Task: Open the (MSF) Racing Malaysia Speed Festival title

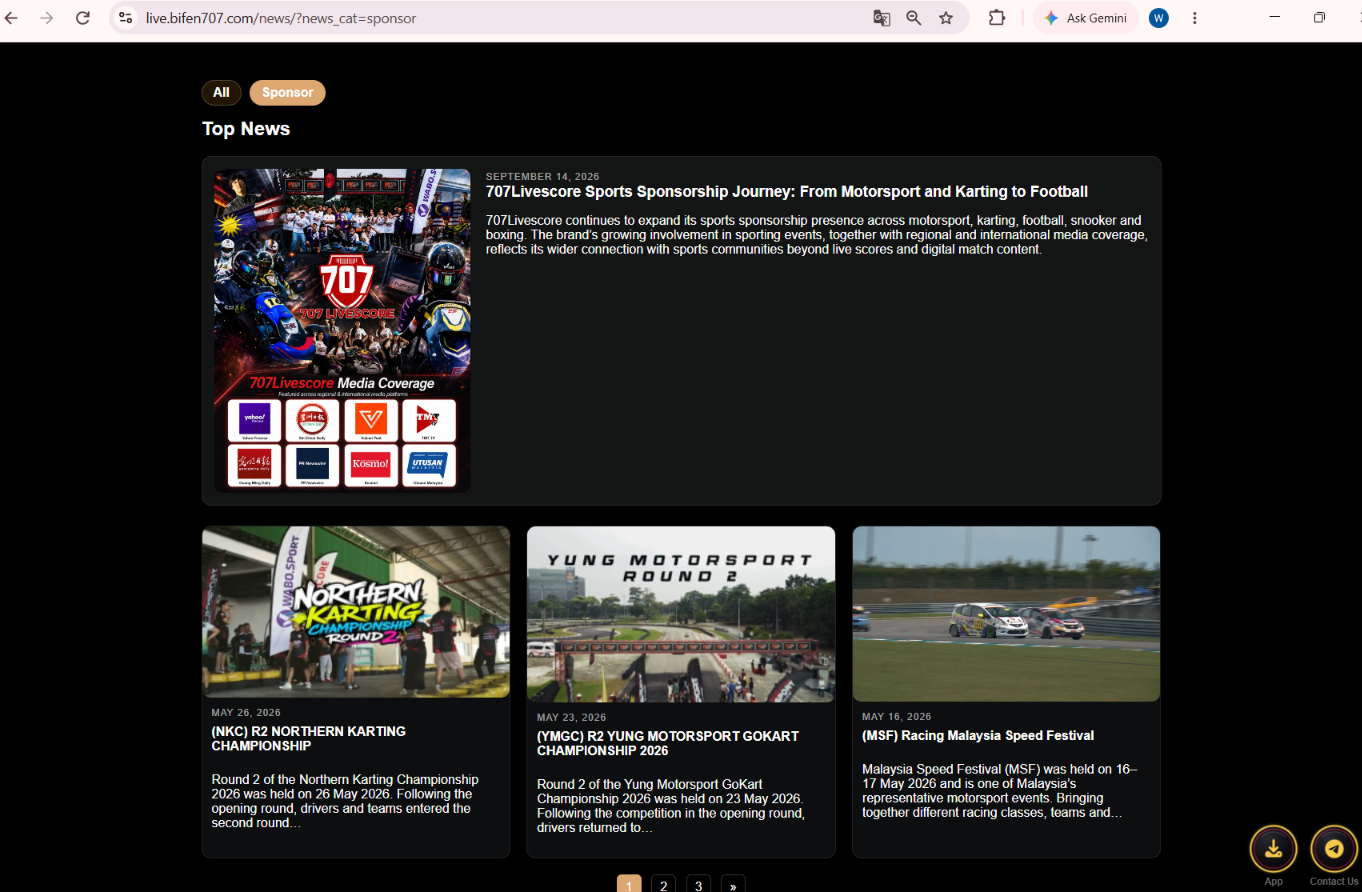Action: tap(978, 736)
